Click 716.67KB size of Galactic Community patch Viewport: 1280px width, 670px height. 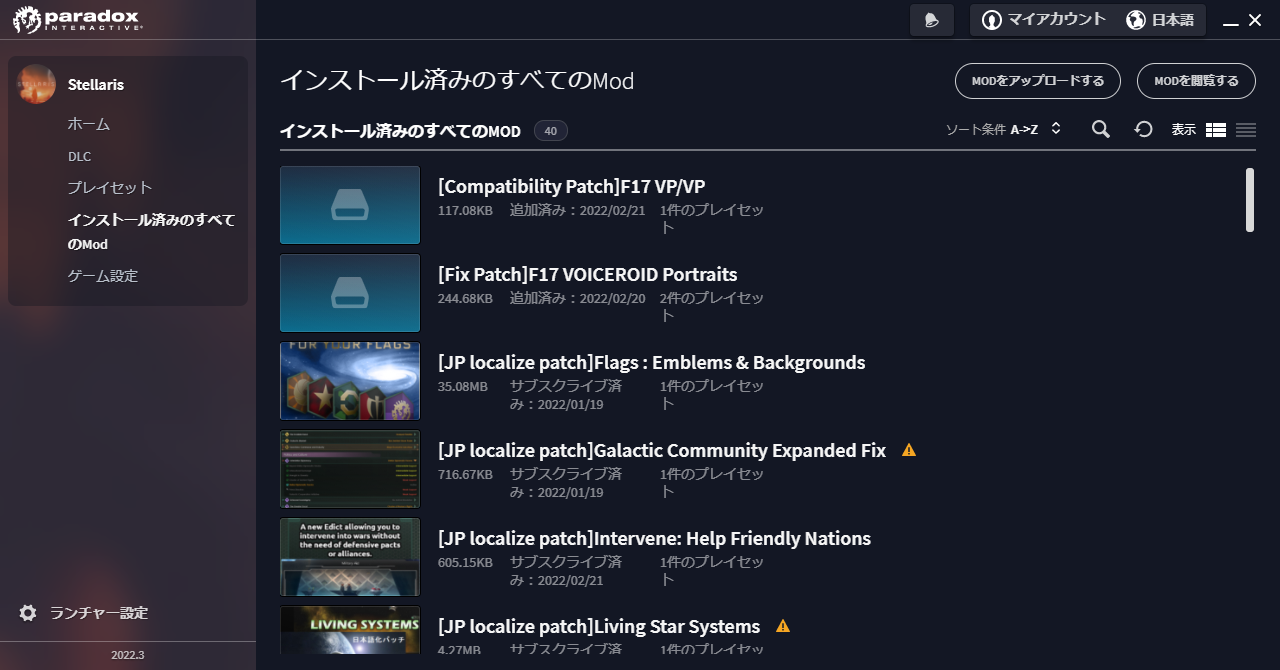pos(465,475)
